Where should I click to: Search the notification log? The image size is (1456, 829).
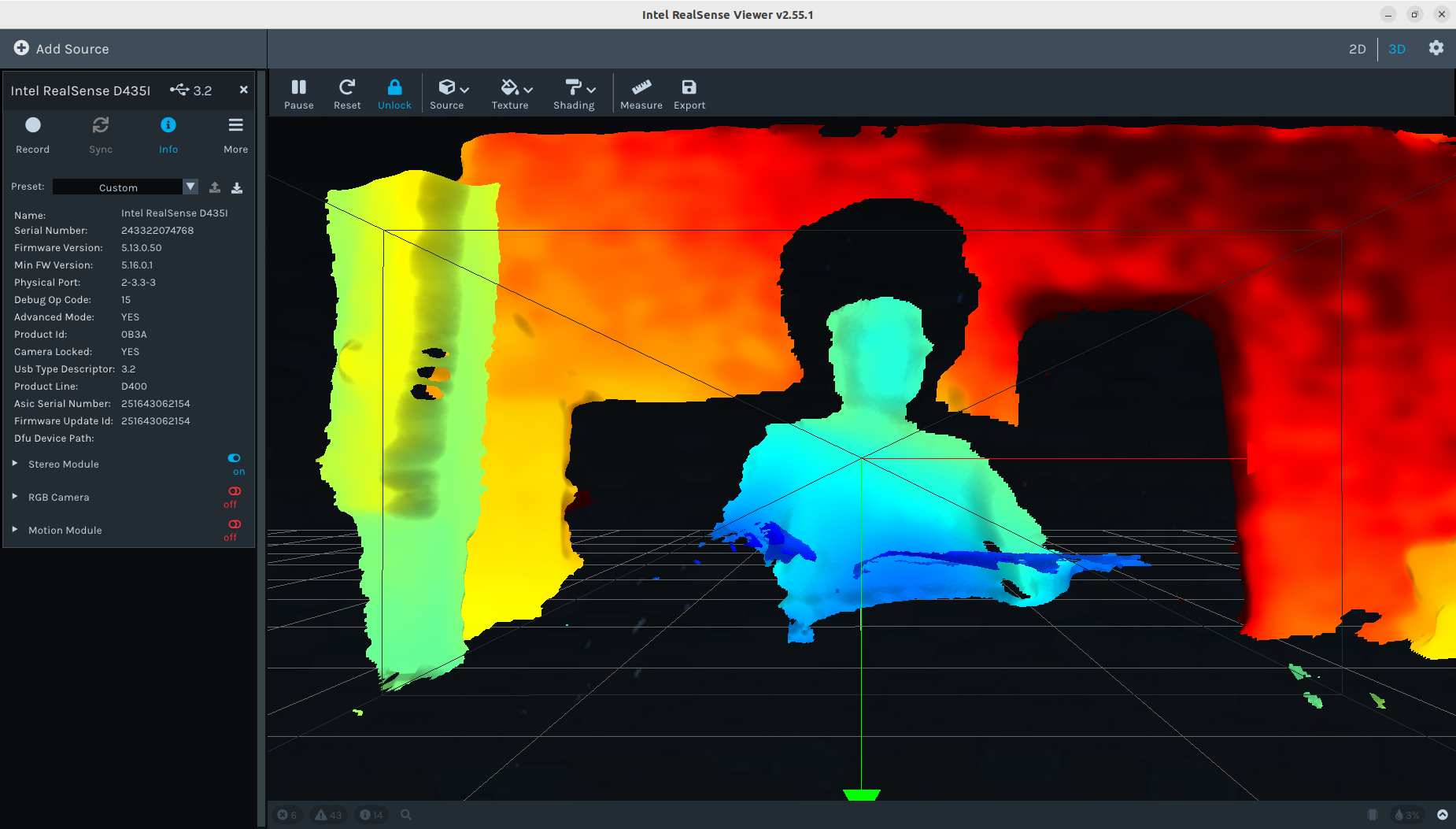[x=406, y=815]
